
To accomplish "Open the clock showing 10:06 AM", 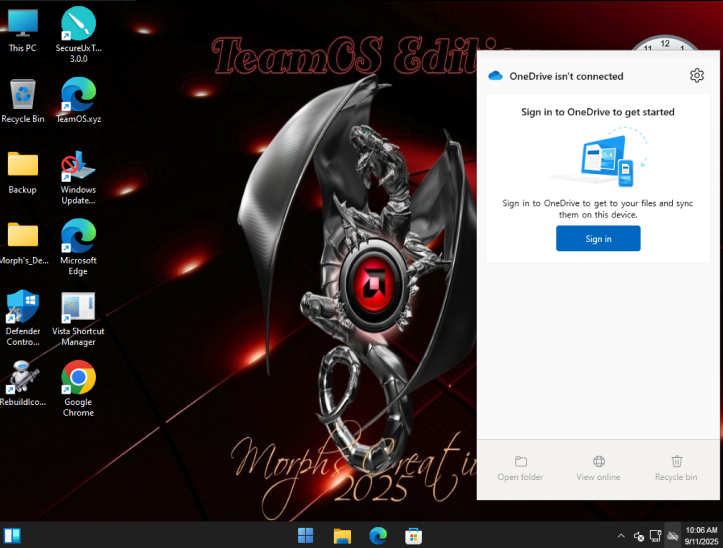I will [701, 536].
